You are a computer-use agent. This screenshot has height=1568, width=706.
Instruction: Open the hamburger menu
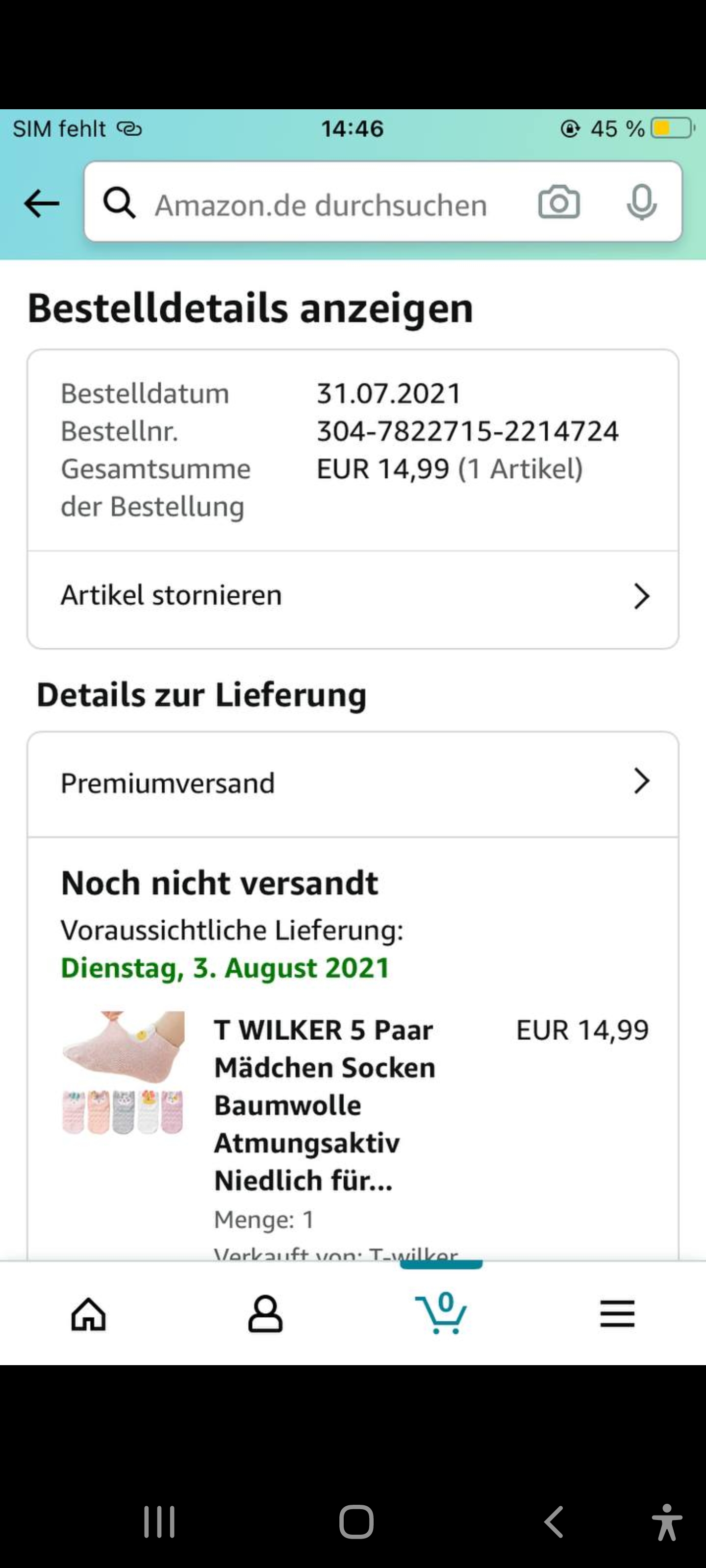pyautogui.click(x=617, y=1314)
